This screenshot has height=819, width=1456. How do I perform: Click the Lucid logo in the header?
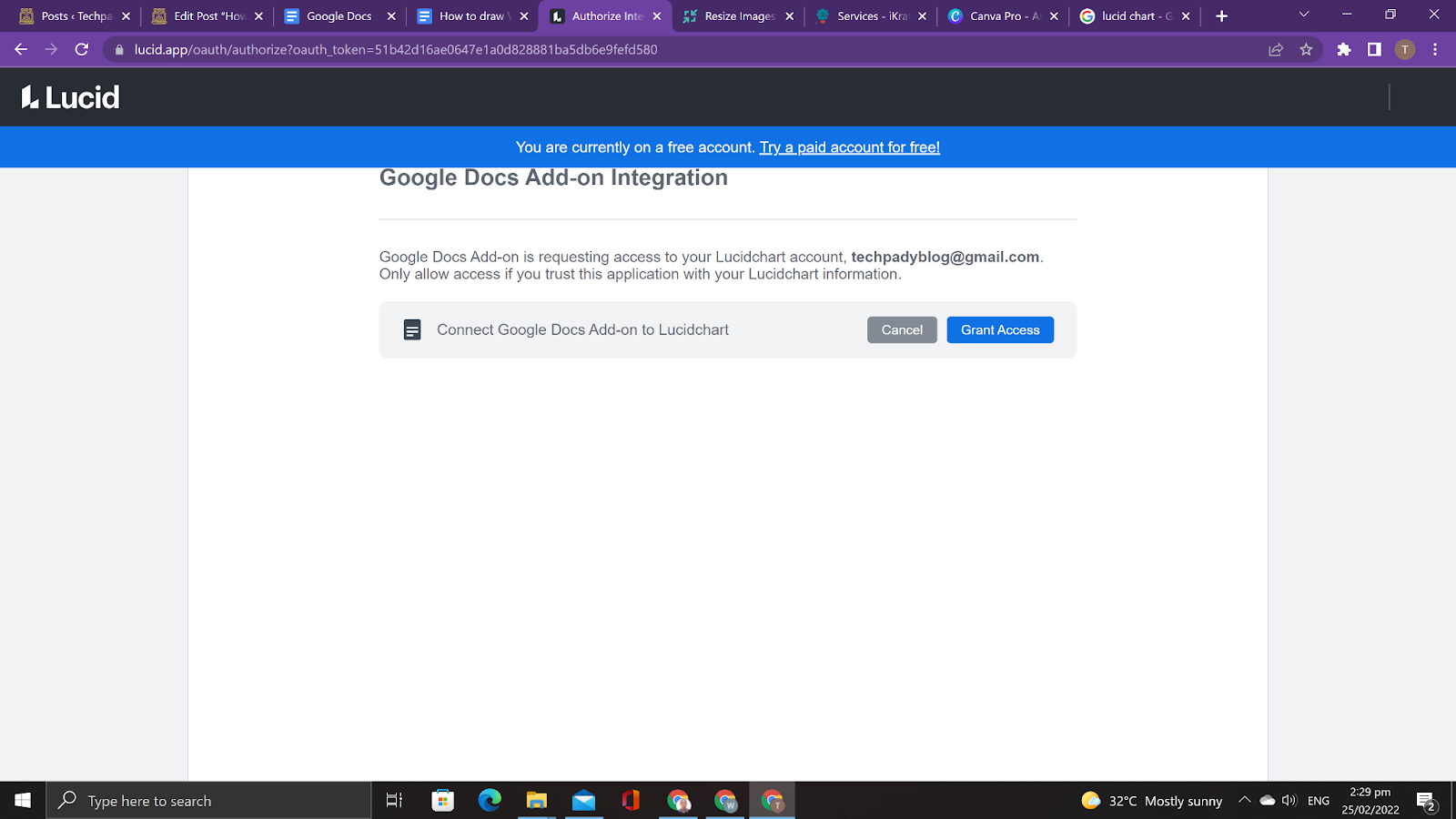click(x=70, y=97)
